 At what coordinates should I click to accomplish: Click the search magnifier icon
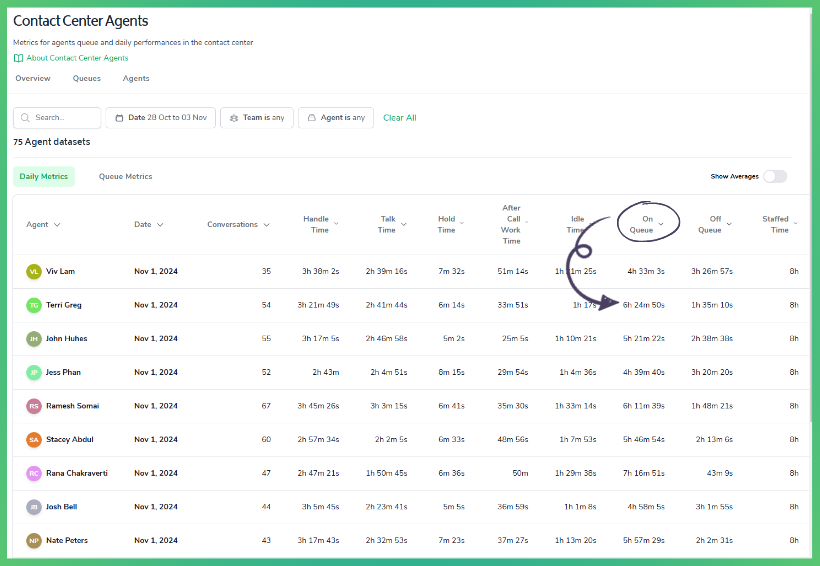coord(25,118)
